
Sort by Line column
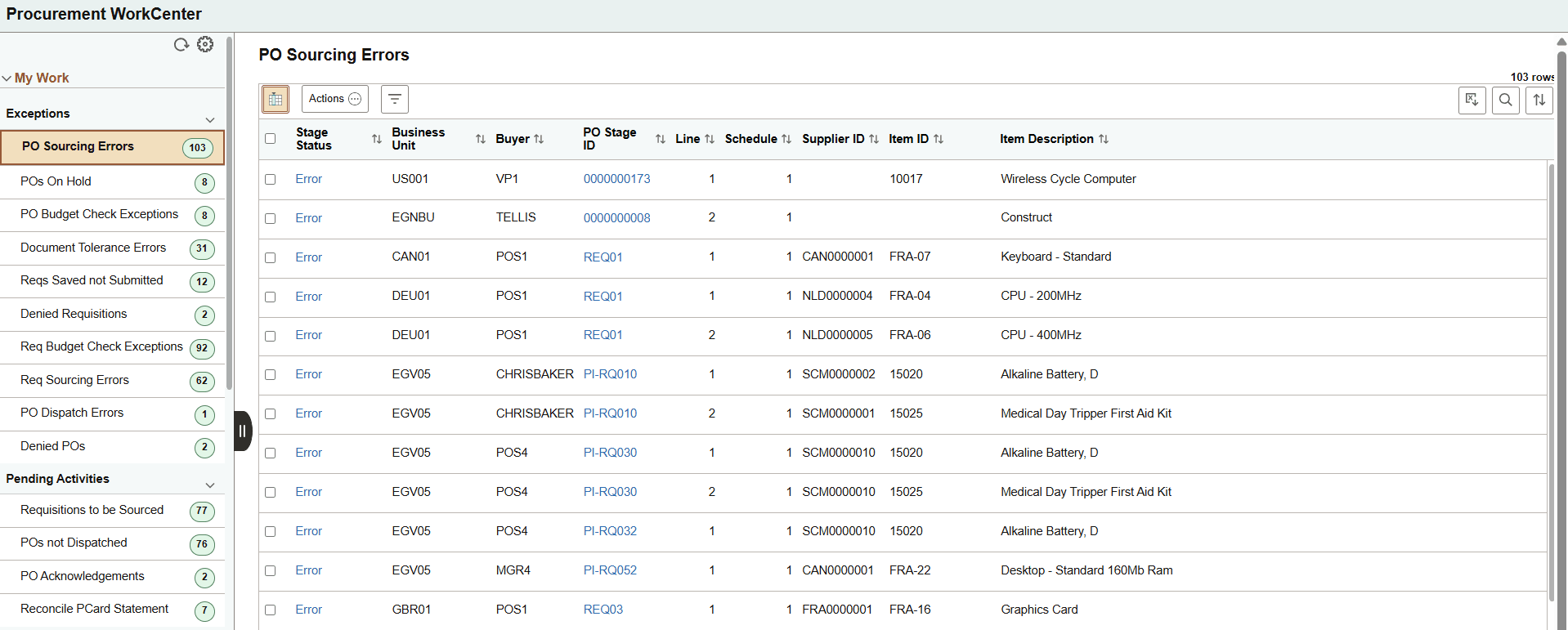[x=710, y=139]
